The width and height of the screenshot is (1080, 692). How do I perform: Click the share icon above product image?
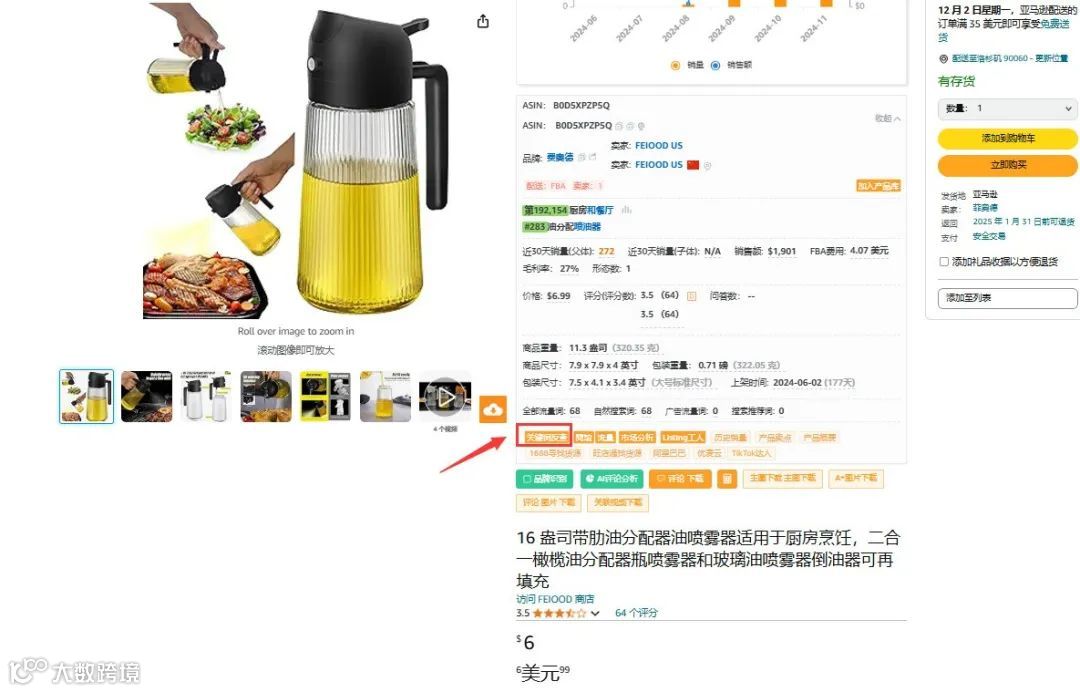point(483,21)
